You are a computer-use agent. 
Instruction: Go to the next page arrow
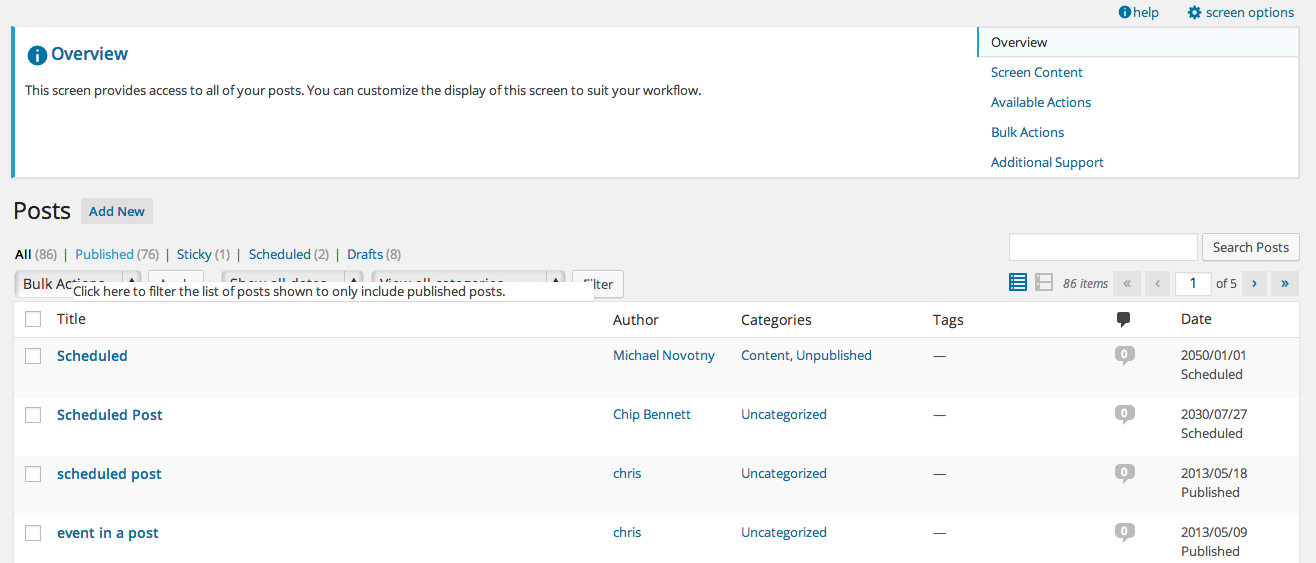click(x=1254, y=283)
